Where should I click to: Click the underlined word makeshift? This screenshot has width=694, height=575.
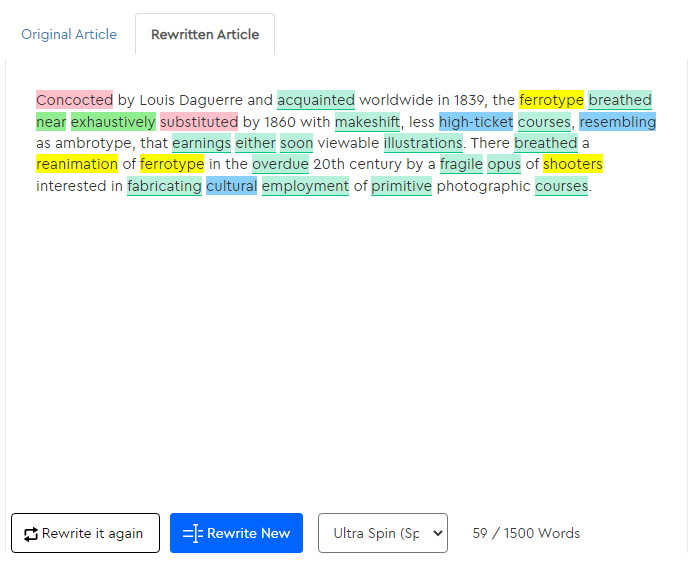(x=367, y=122)
